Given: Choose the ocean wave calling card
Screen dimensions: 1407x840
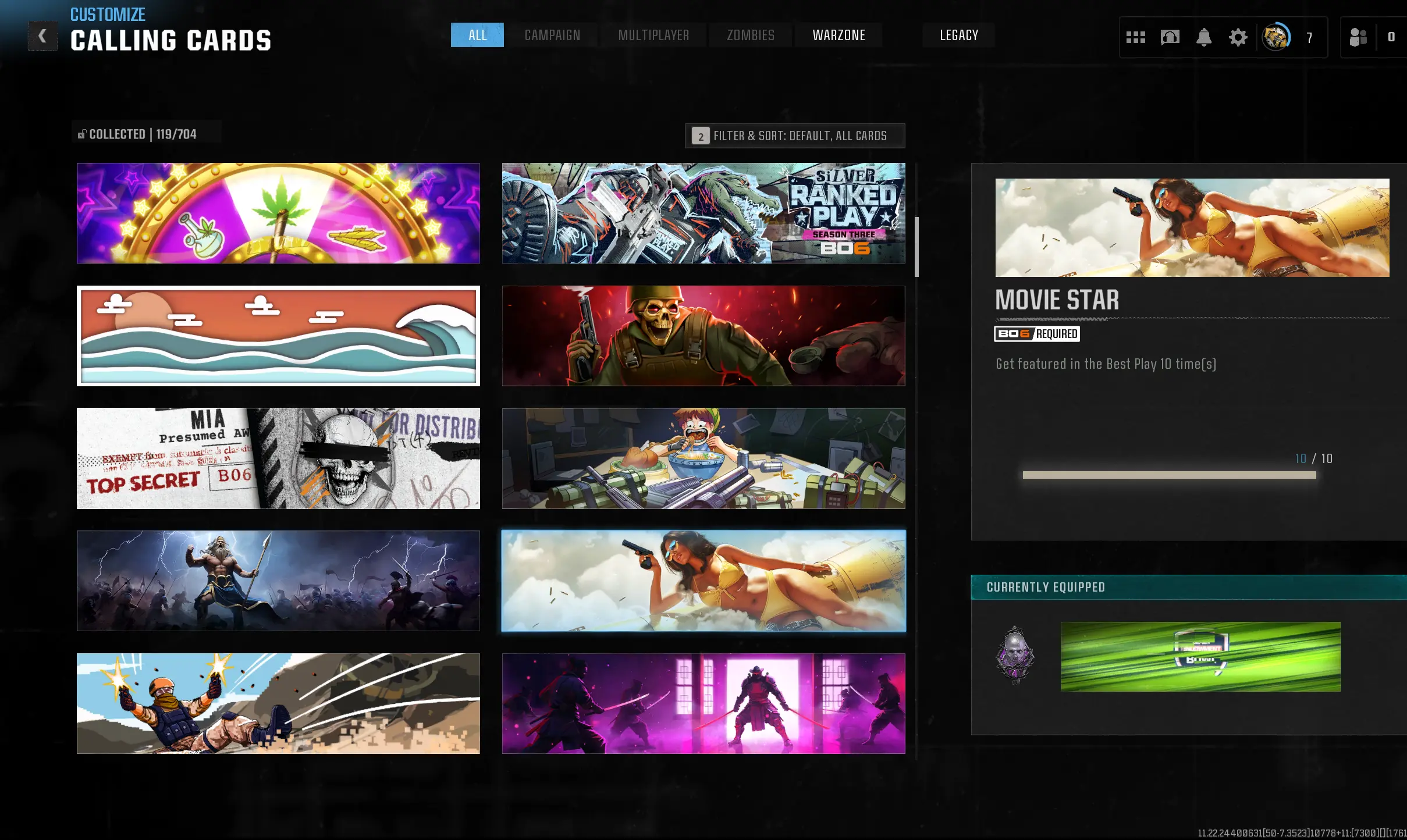Looking at the screenshot, I should click(x=278, y=336).
